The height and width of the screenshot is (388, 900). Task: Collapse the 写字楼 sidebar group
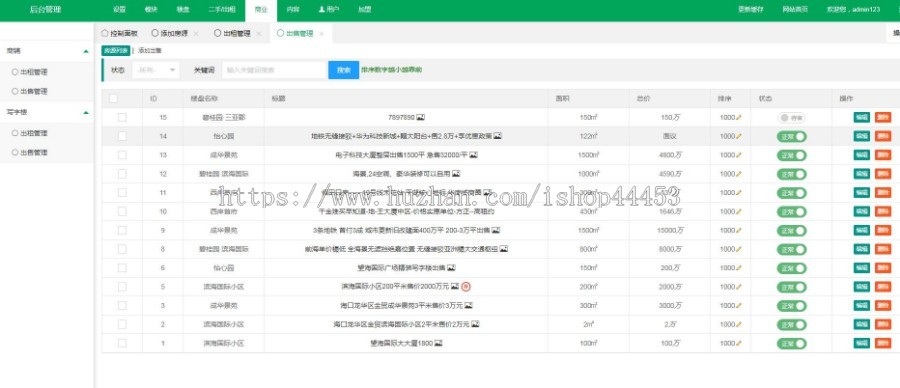coord(86,112)
